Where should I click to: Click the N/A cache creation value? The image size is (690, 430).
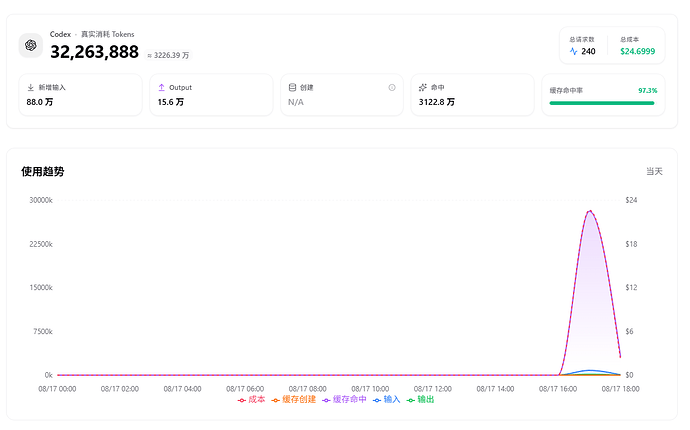coord(296,102)
